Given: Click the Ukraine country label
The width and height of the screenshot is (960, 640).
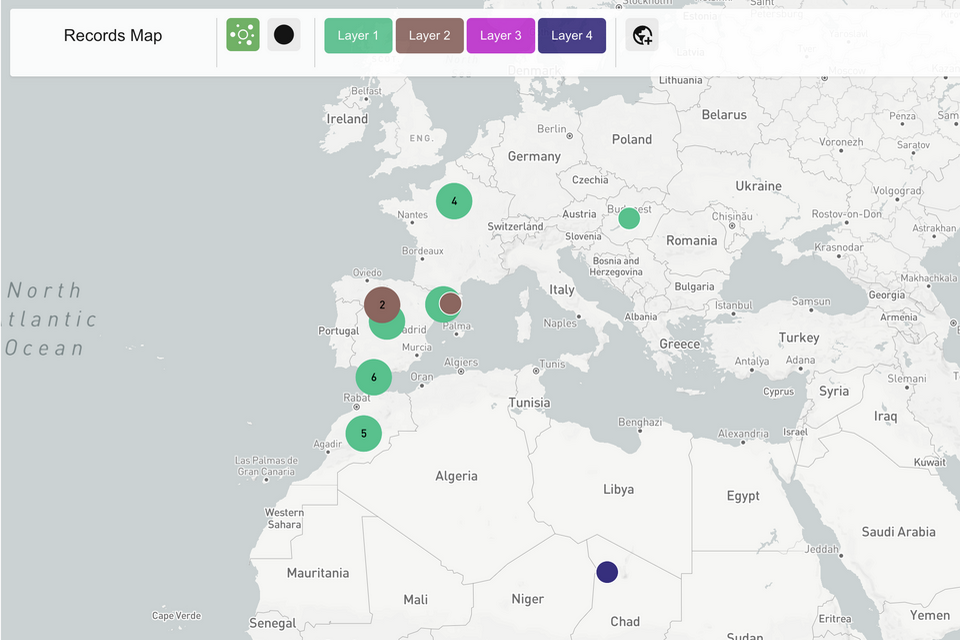Looking at the screenshot, I should (758, 186).
